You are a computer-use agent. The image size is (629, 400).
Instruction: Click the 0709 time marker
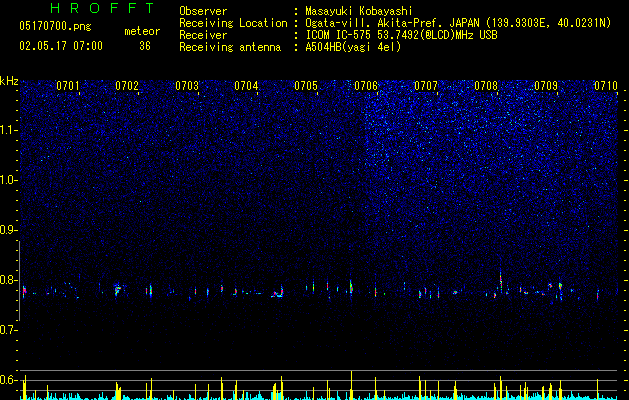click(x=546, y=86)
